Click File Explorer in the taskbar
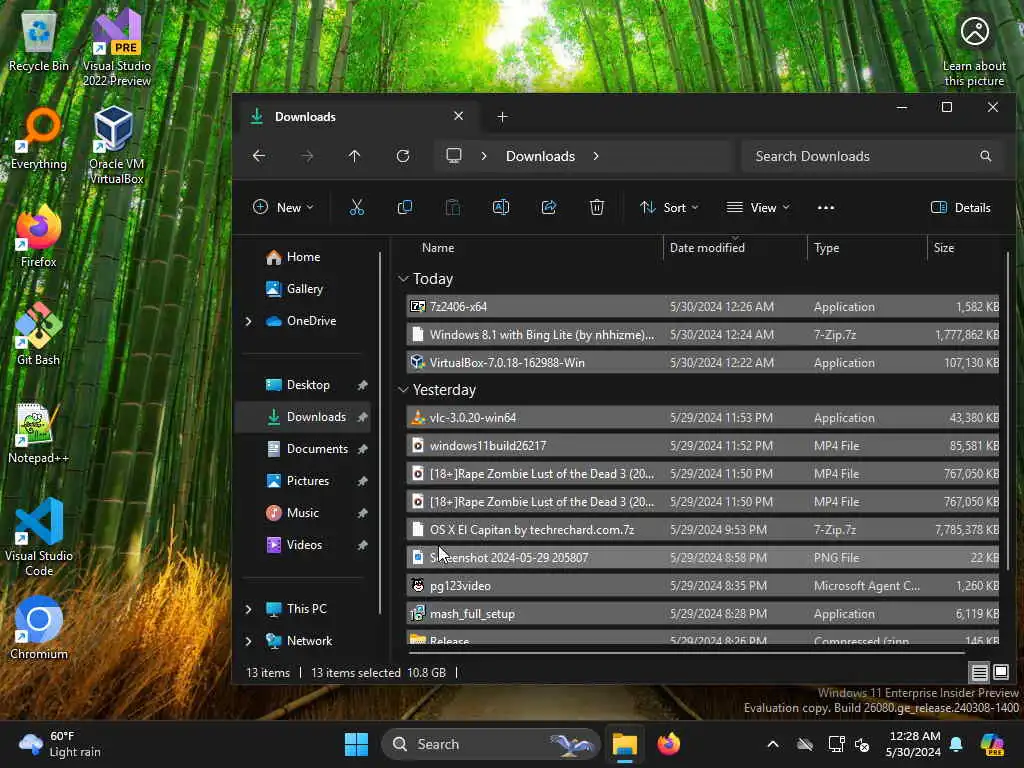Viewport: 1024px width, 768px height. [624, 744]
